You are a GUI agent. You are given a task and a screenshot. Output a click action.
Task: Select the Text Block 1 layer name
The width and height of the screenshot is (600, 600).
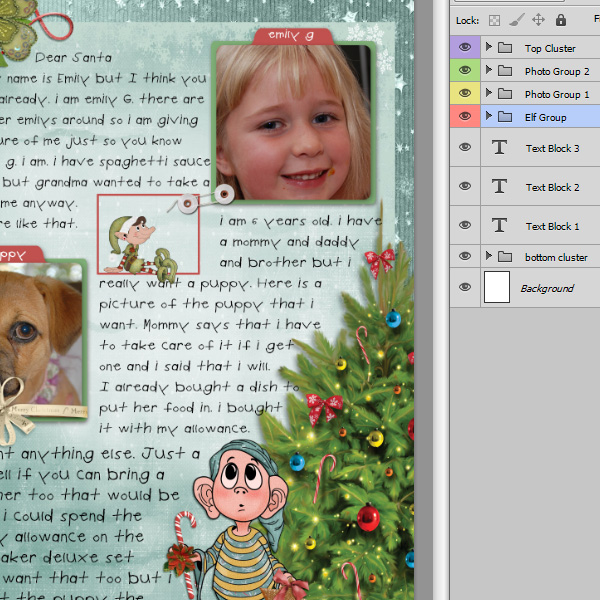coord(552,227)
